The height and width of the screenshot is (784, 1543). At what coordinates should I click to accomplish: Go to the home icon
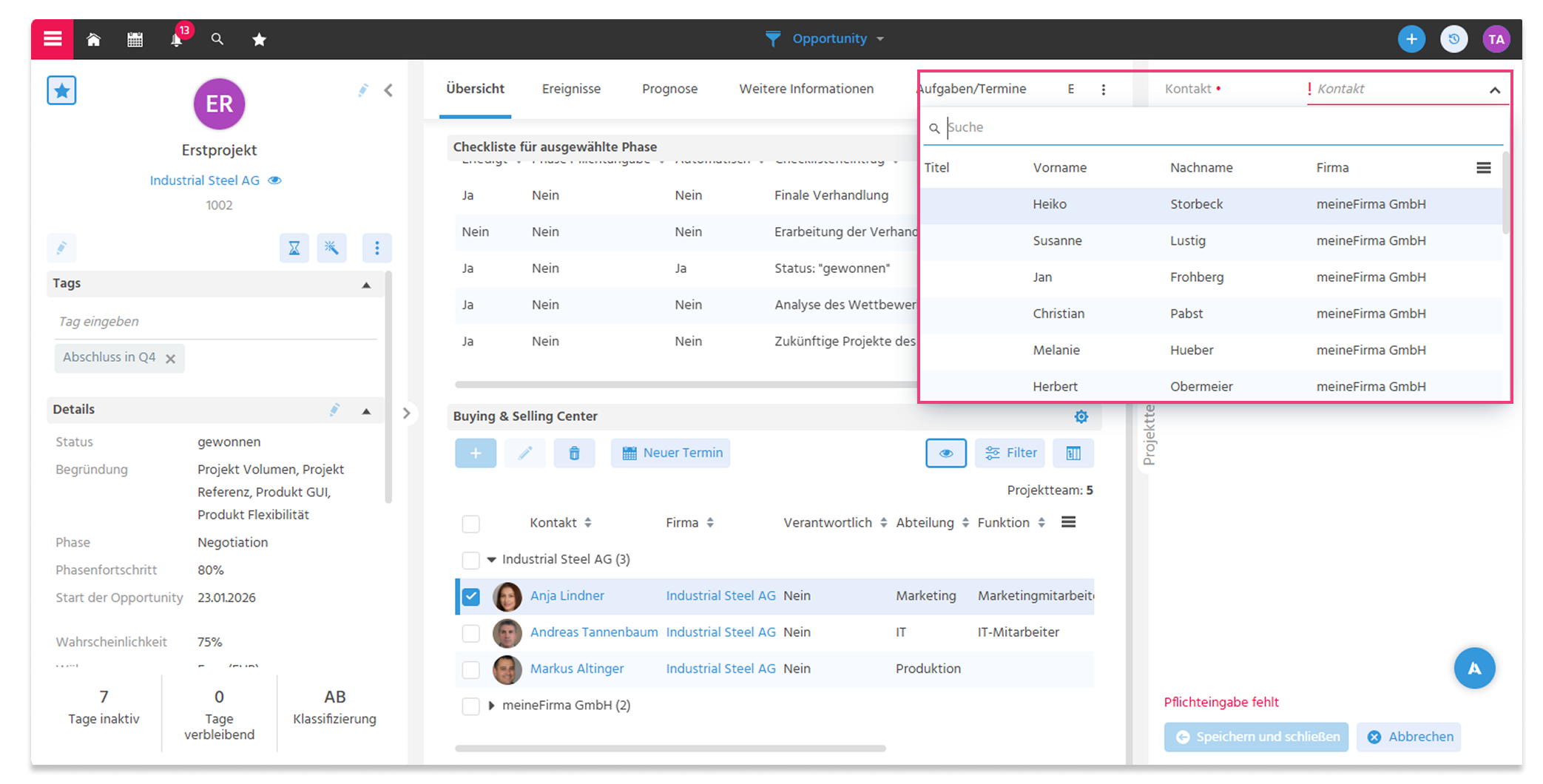(x=93, y=39)
